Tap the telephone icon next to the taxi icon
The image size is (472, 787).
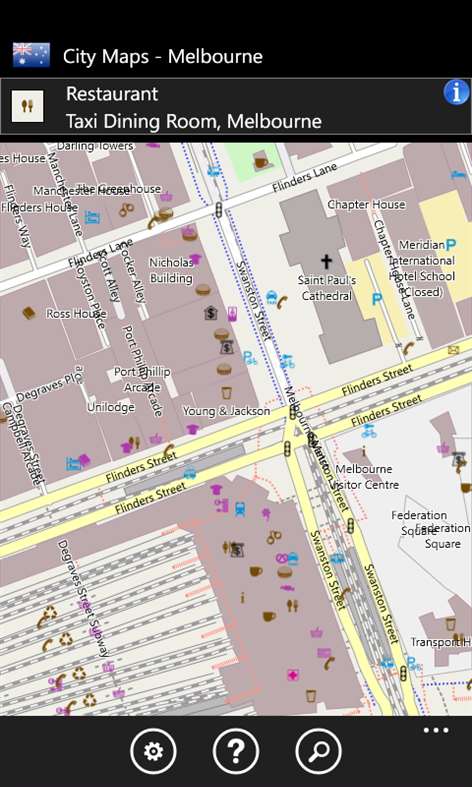tap(283, 302)
